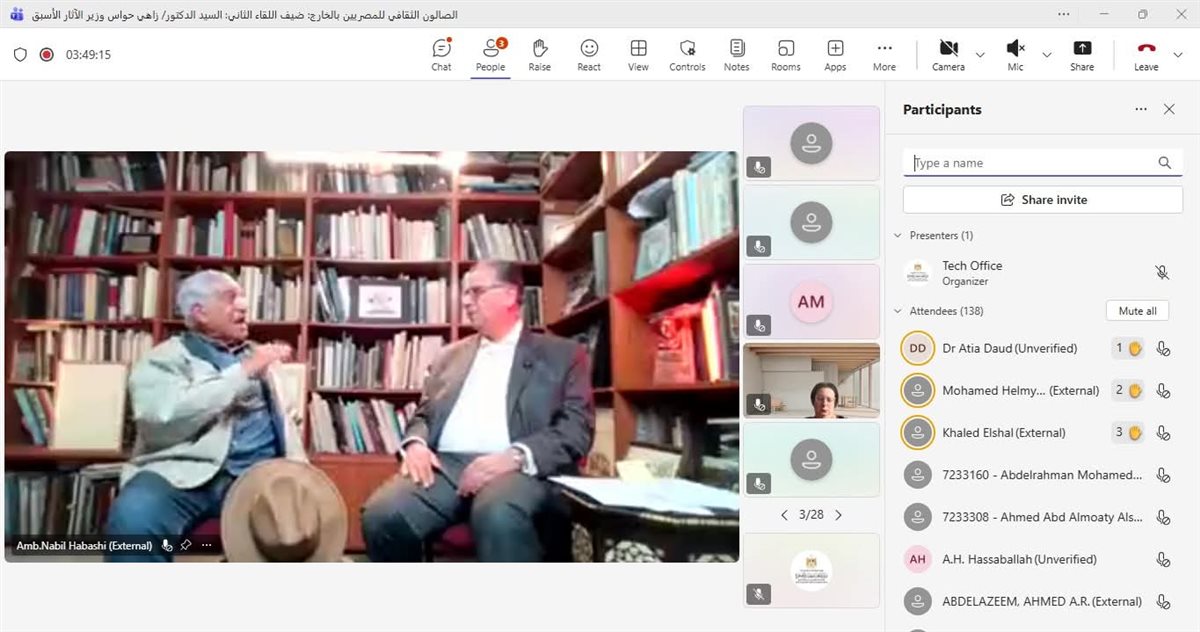
Task: Switch to the People tab
Action: click(490, 55)
